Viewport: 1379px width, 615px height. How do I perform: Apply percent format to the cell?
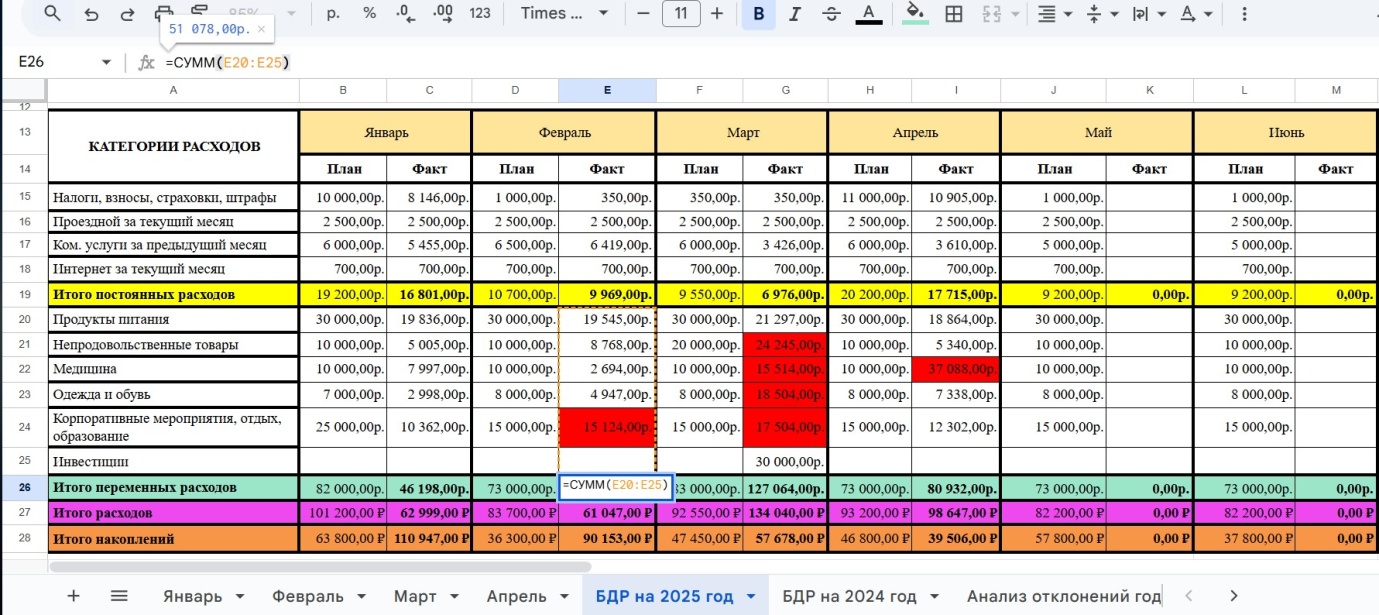pos(369,13)
